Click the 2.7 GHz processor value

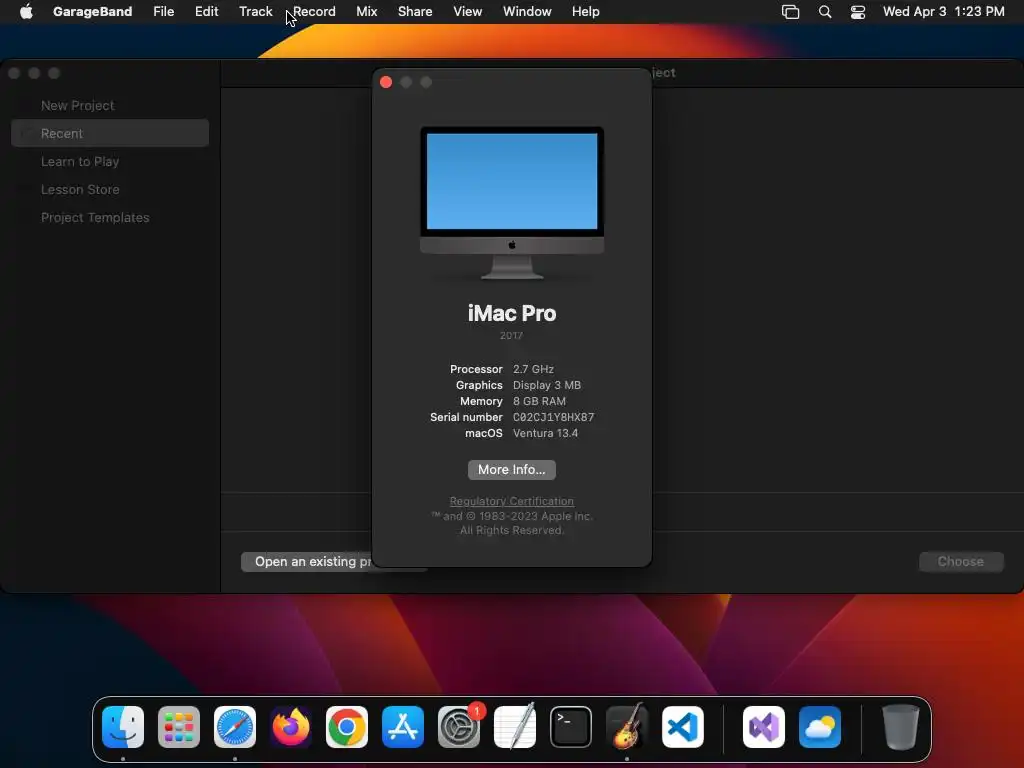point(533,369)
